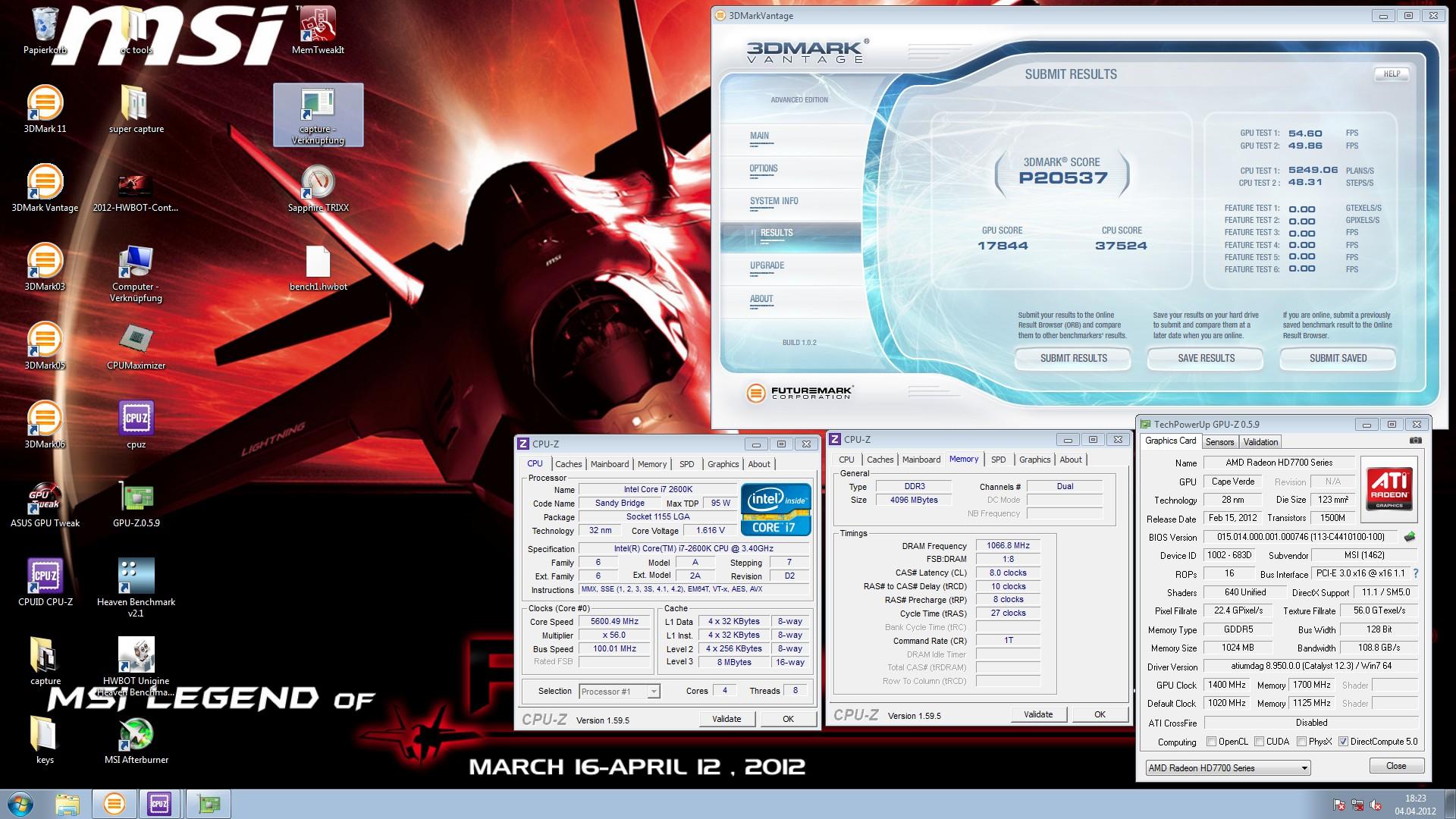The image size is (1456, 819).
Task: Launch 3DMark Vantage desktop shortcut
Action: 45,188
